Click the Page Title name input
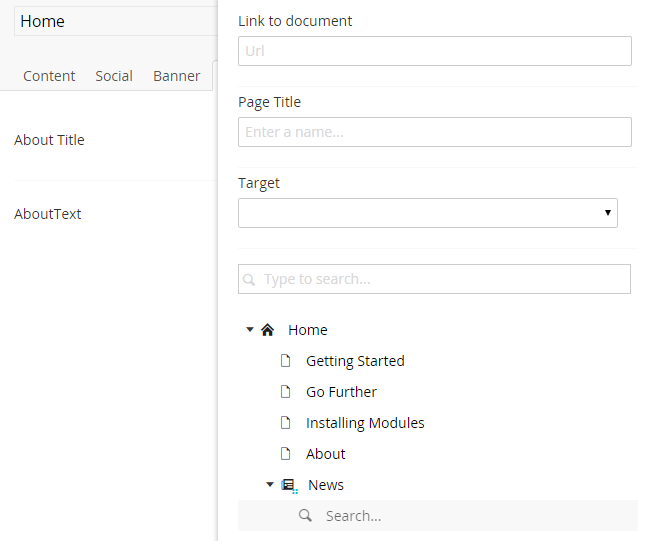The width and height of the screenshot is (651, 541). point(434,132)
